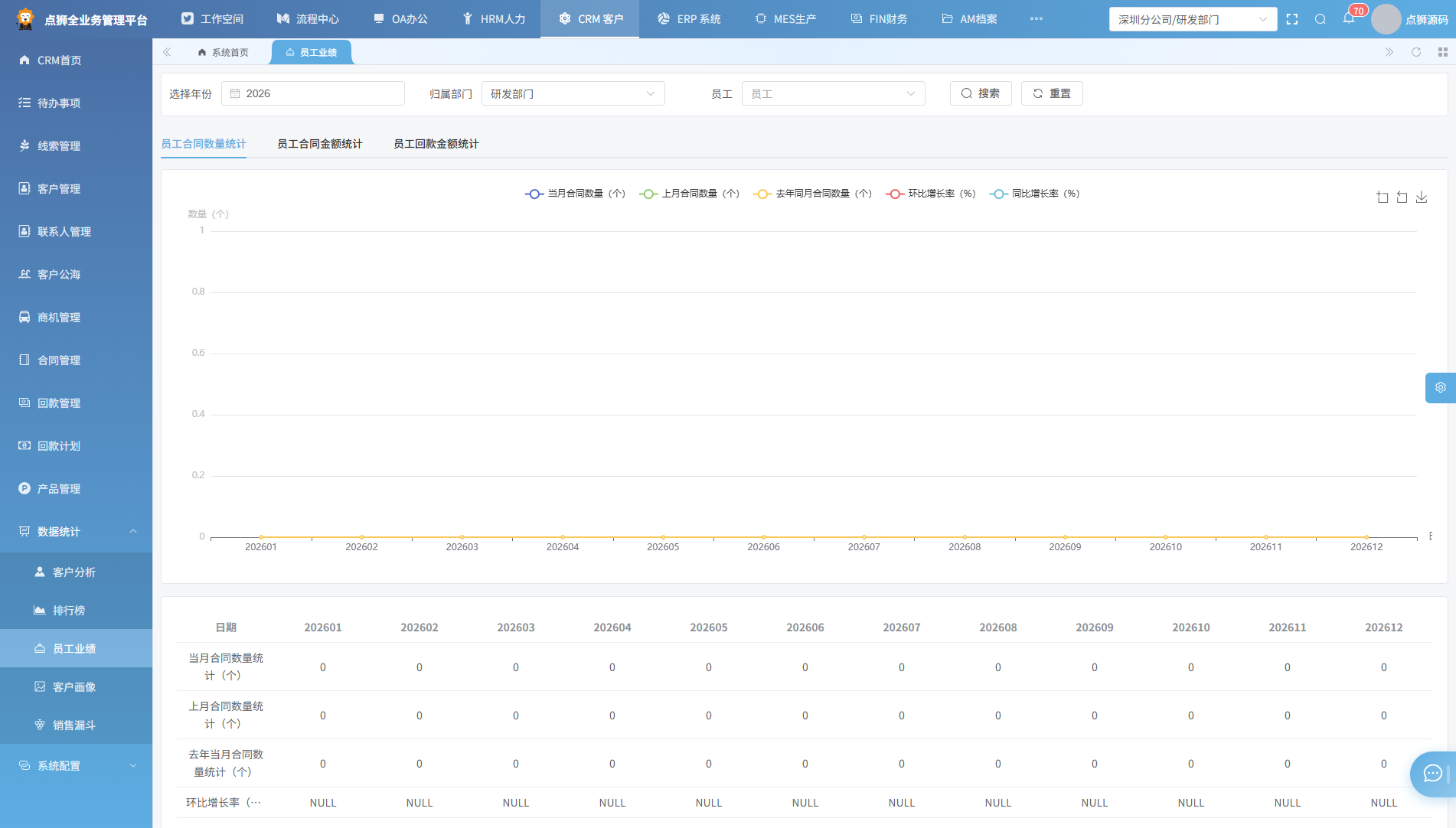The image size is (1456, 828).
Task: Click the fullscreen toggle icon in header
Action: coord(1292,19)
